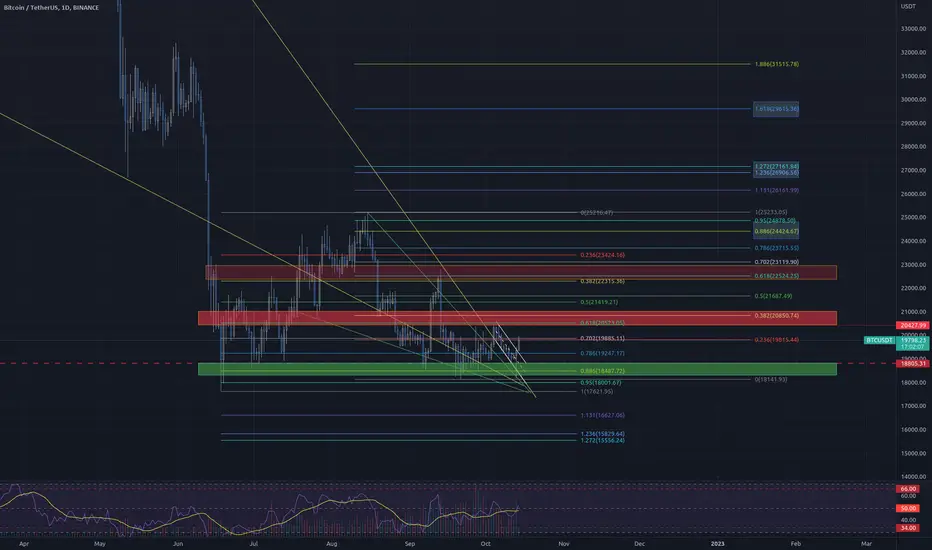This screenshot has height=550, width=932.
Task: Select the 0.786(23715.55) level label
Action: point(776,248)
